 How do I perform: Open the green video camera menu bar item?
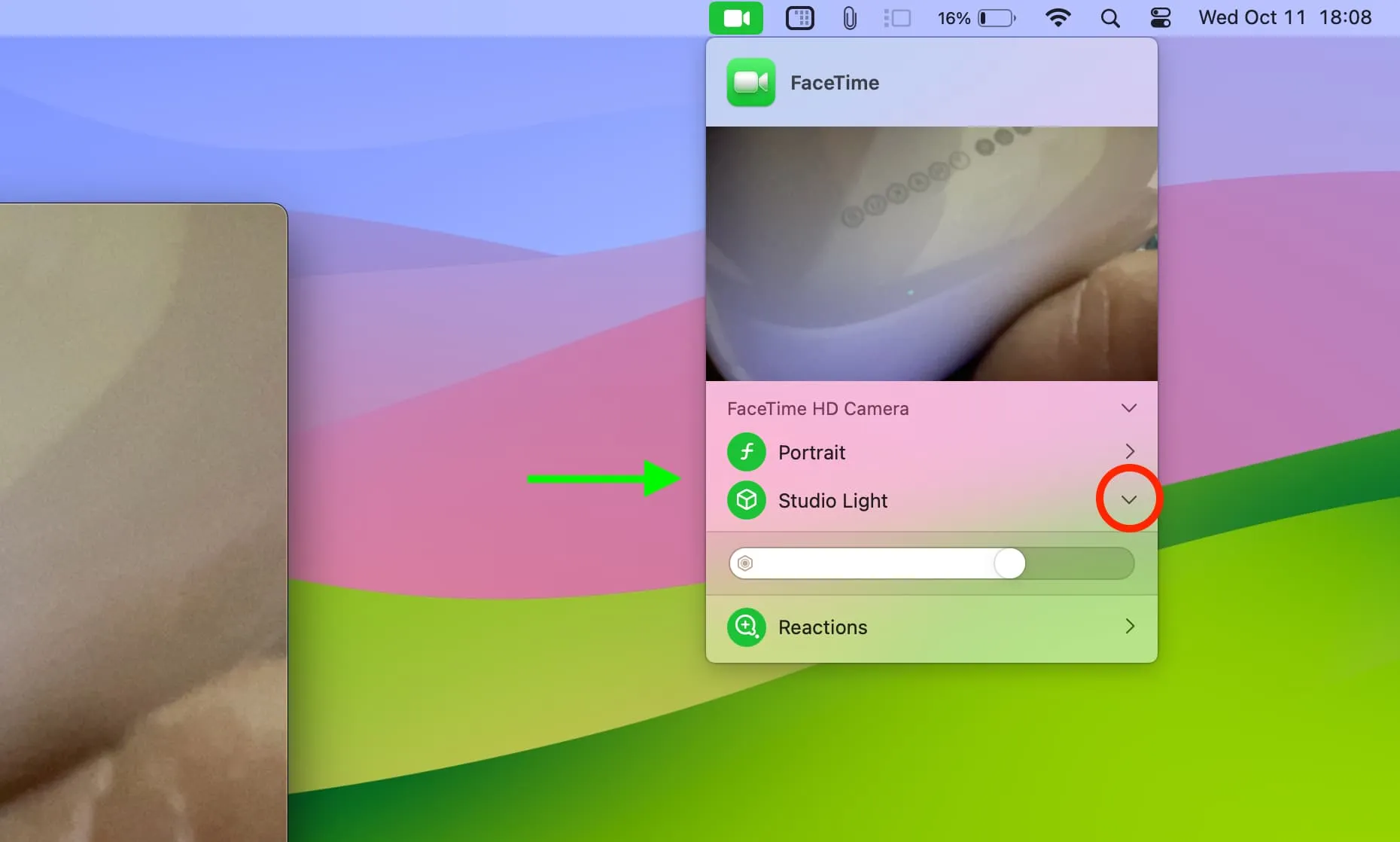(x=736, y=18)
